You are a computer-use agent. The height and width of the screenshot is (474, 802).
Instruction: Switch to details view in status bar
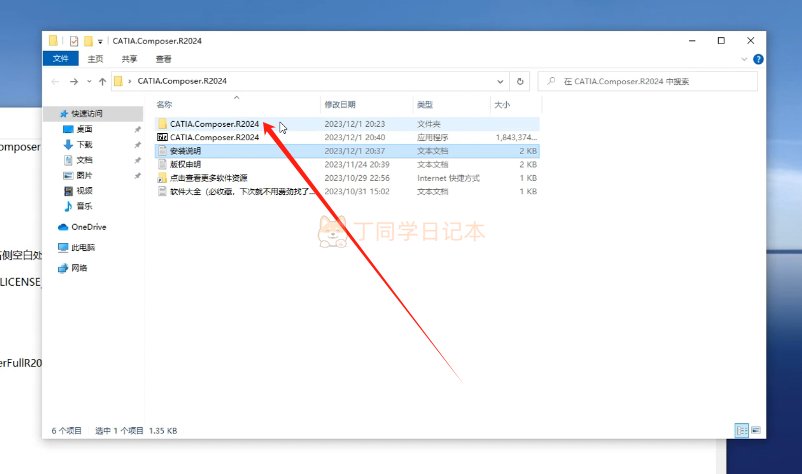(741, 430)
